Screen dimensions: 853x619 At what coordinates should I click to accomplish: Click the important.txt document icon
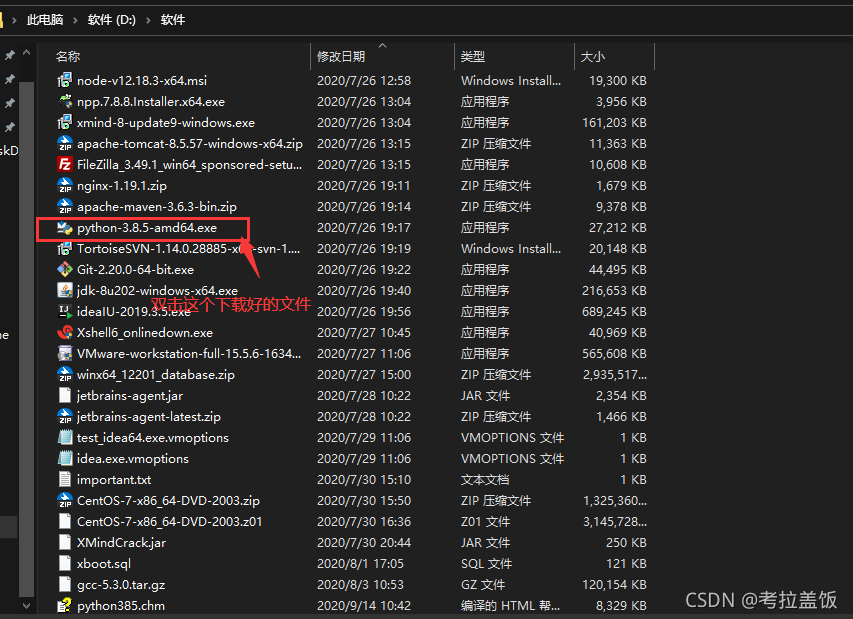coord(65,480)
